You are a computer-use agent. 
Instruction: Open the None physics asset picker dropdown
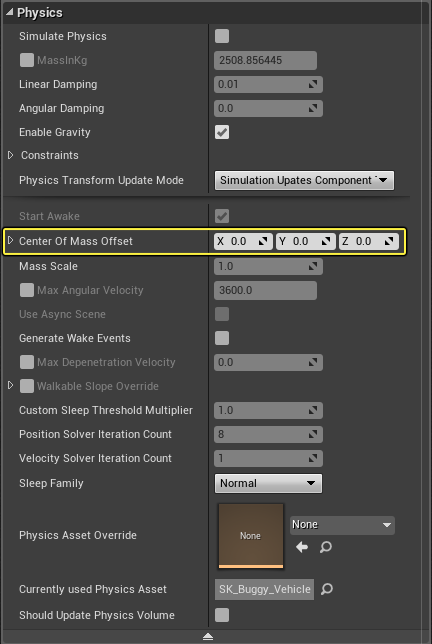coord(342,525)
